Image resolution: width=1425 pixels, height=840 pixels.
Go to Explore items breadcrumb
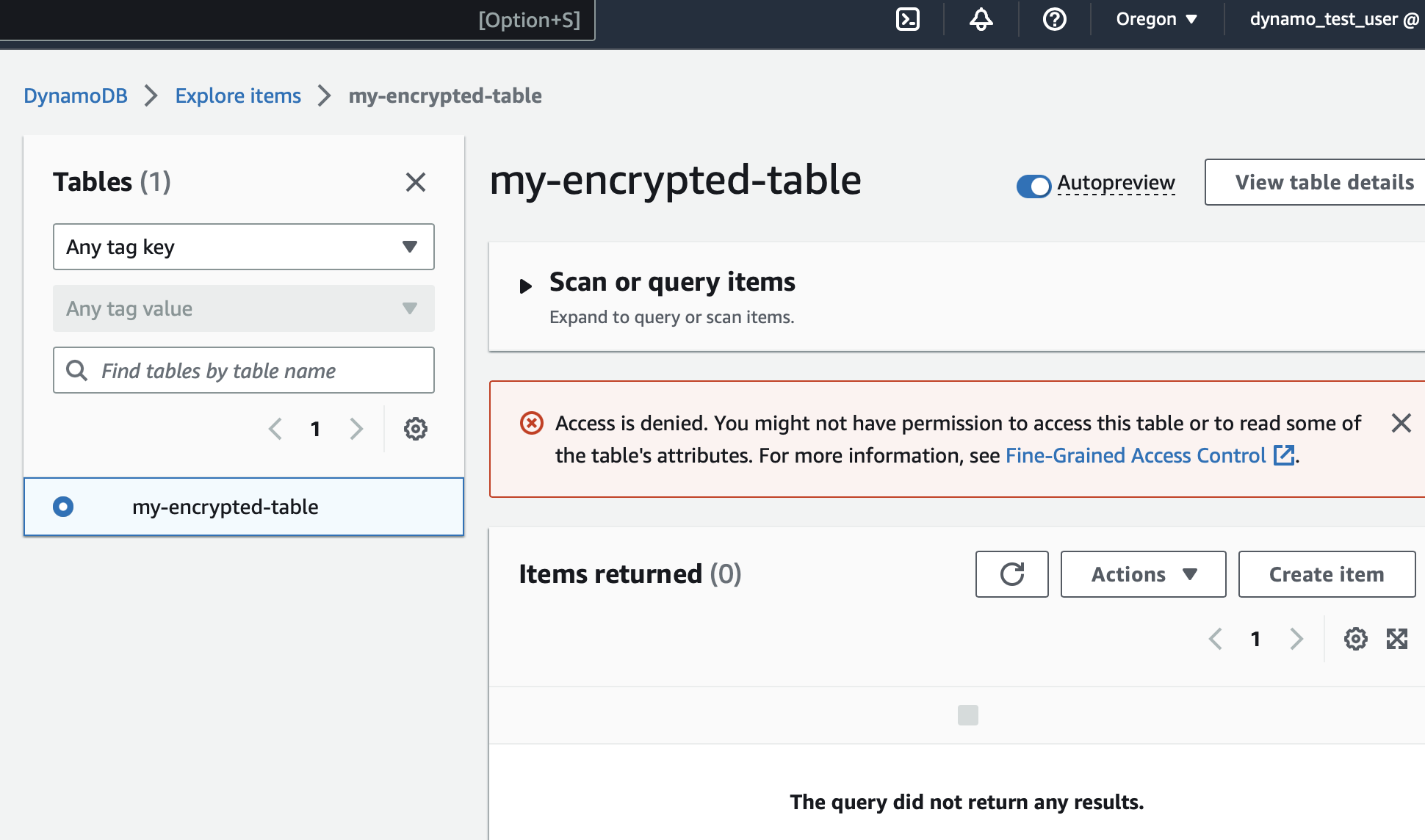pyautogui.click(x=238, y=95)
